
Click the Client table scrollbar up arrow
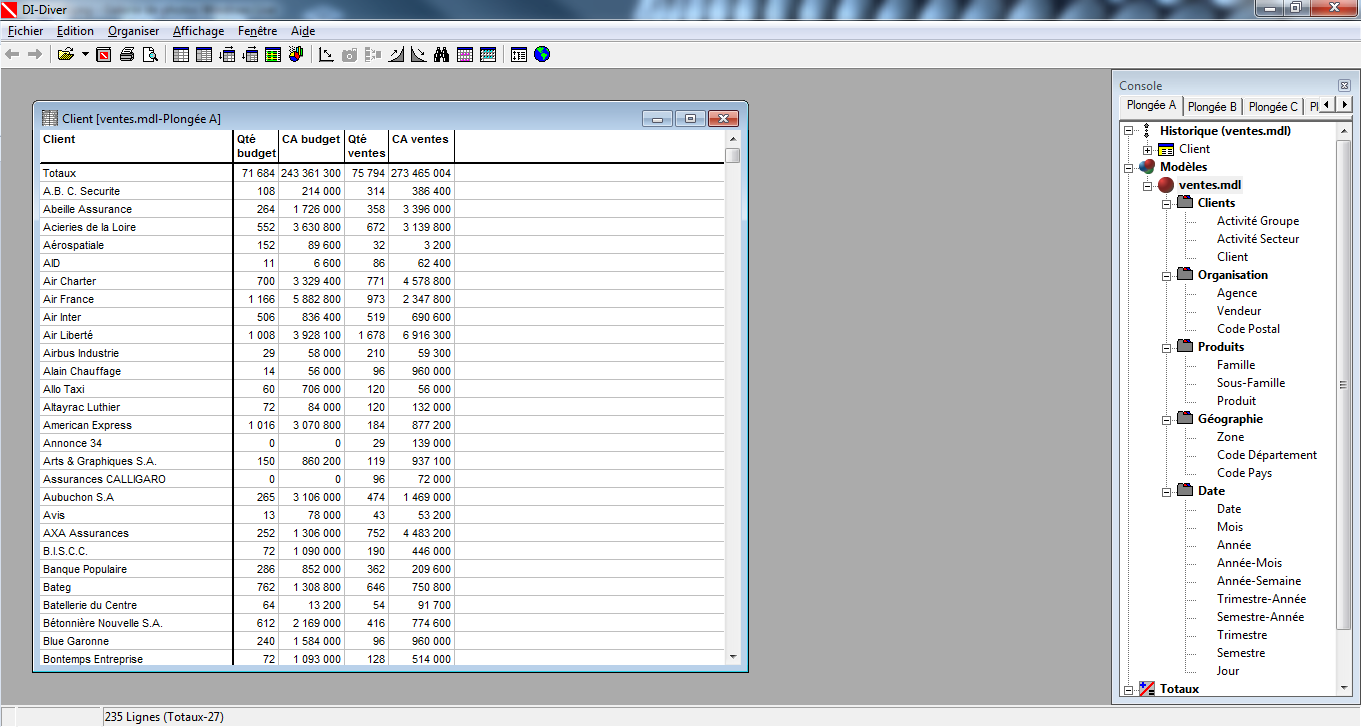(x=733, y=139)
